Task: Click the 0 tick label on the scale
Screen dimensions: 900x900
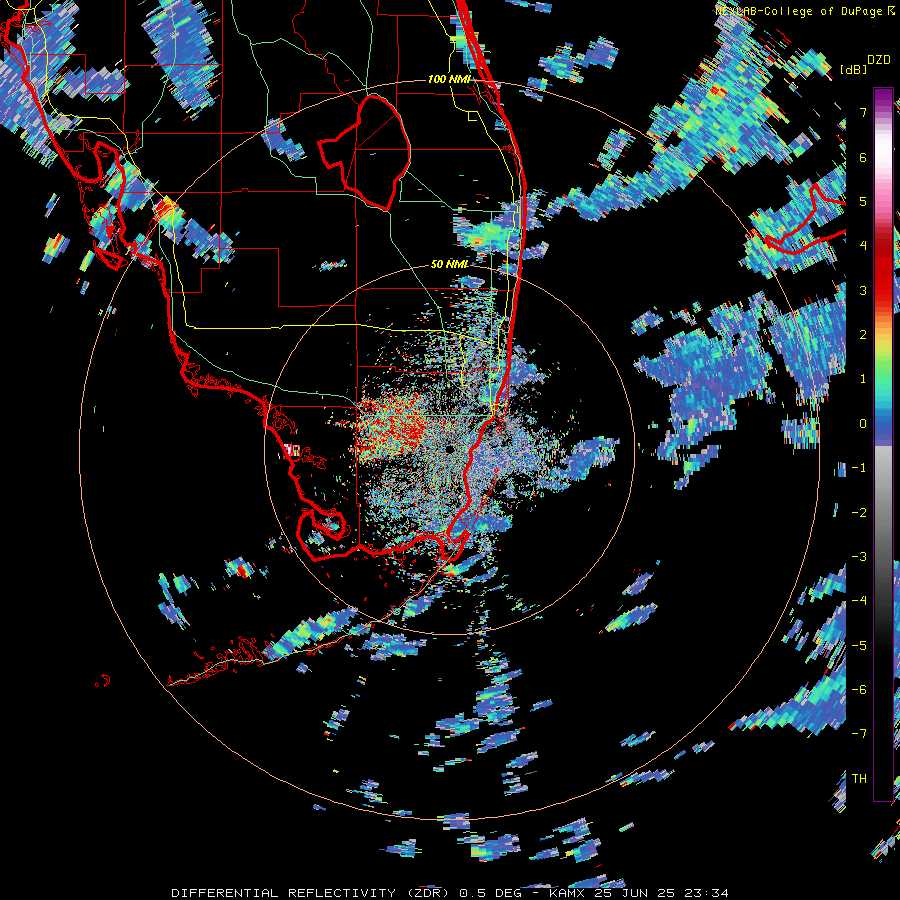Action: click(x=863, y=424)
